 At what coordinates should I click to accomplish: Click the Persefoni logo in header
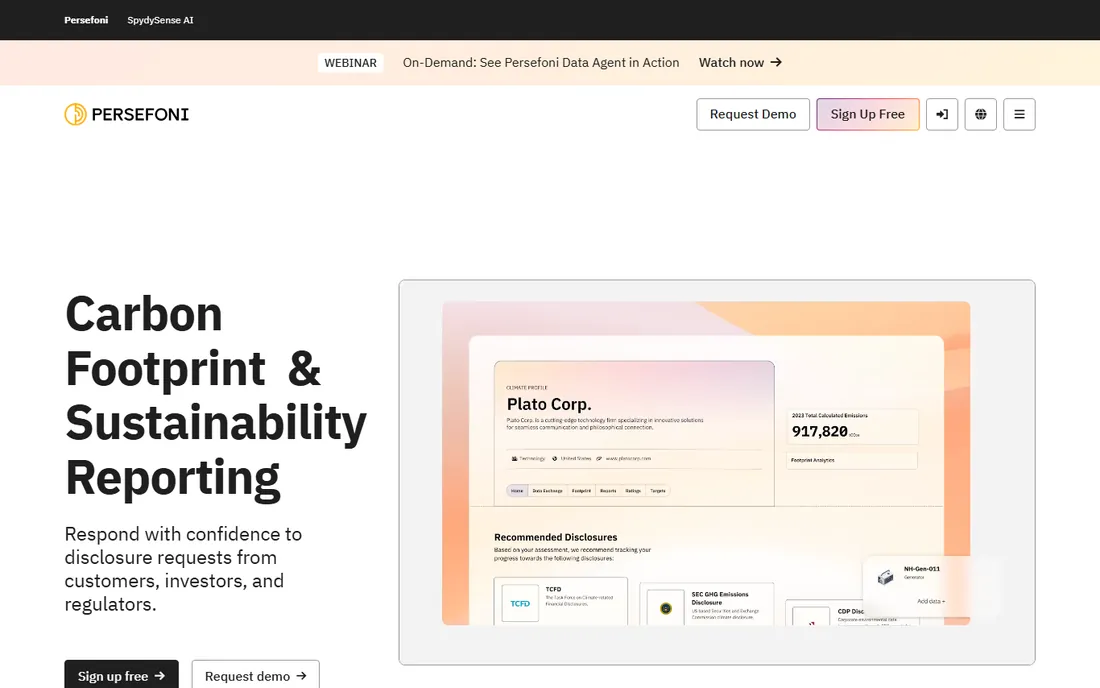click(126, 114)
